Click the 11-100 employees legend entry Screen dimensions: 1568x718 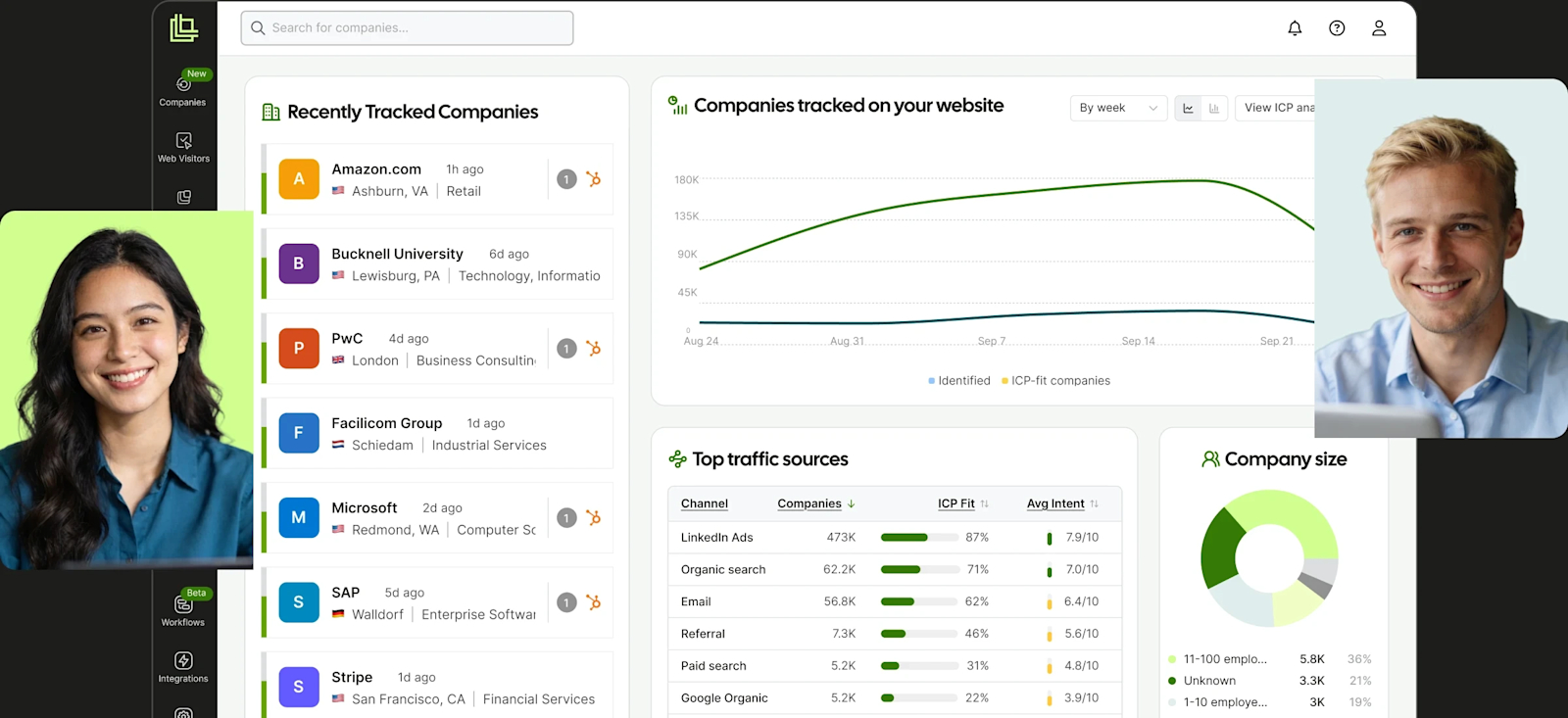[x=1270, y=659]
